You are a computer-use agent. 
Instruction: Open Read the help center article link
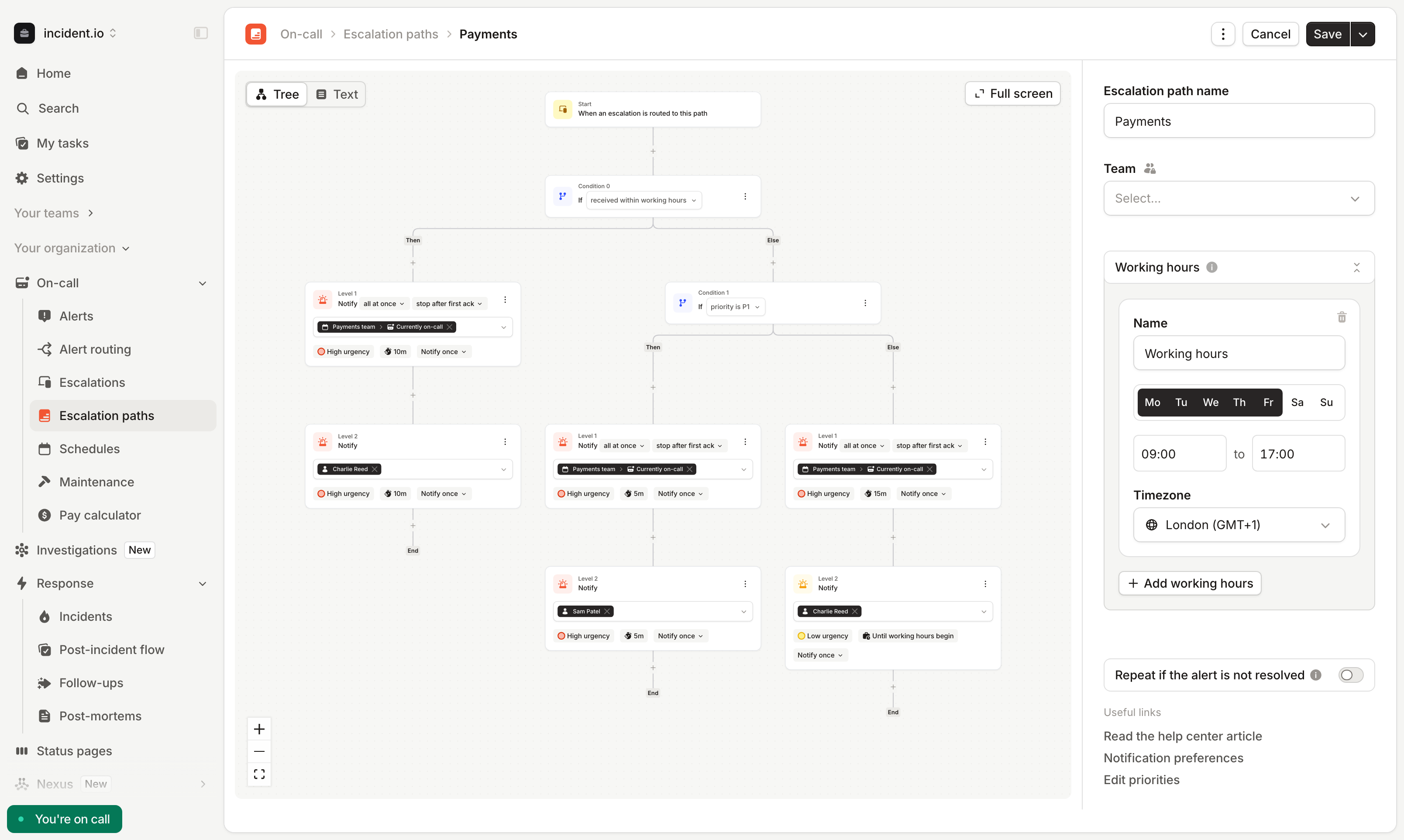tap(1182, 736)
